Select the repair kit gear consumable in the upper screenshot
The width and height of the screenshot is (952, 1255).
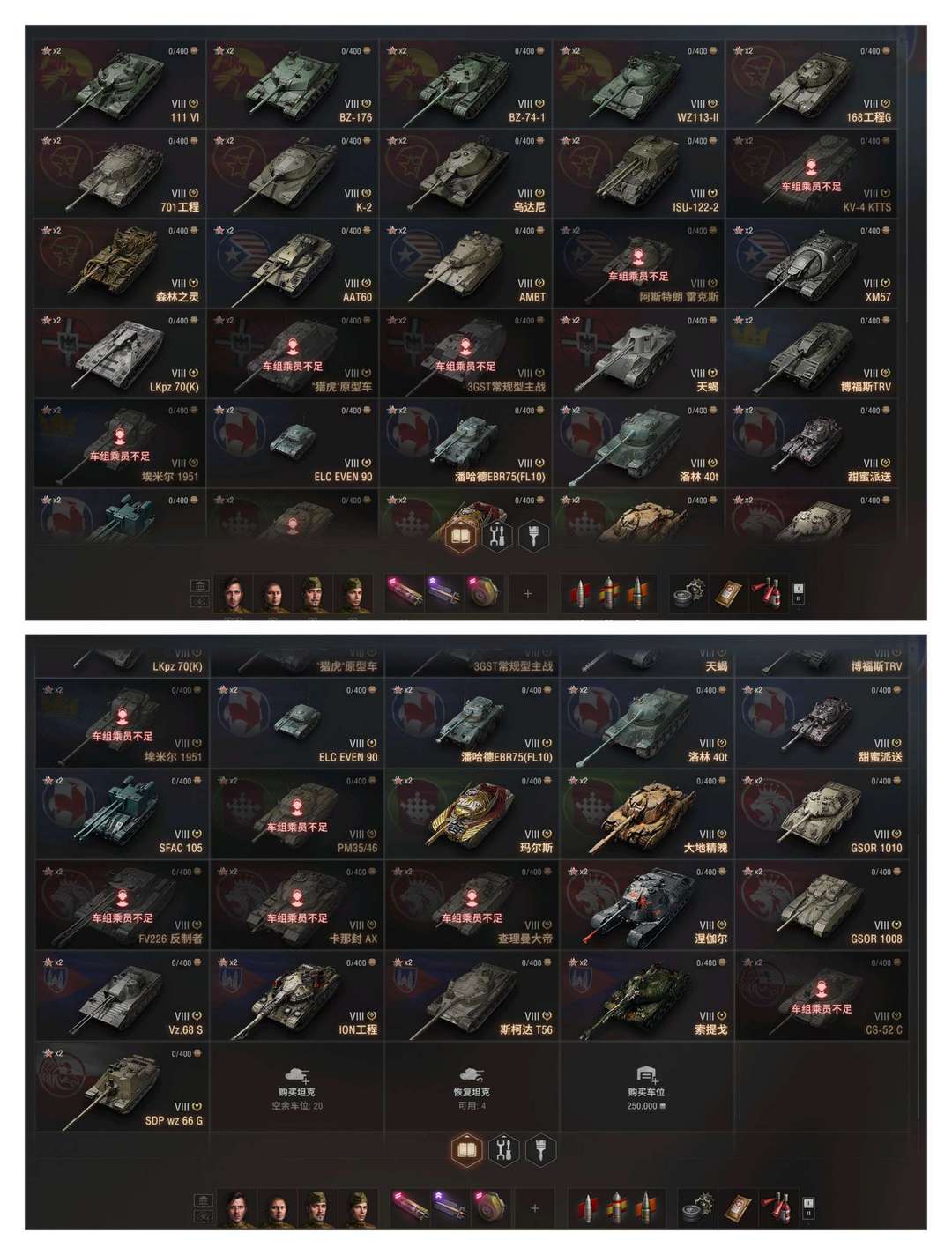point(688,594)
